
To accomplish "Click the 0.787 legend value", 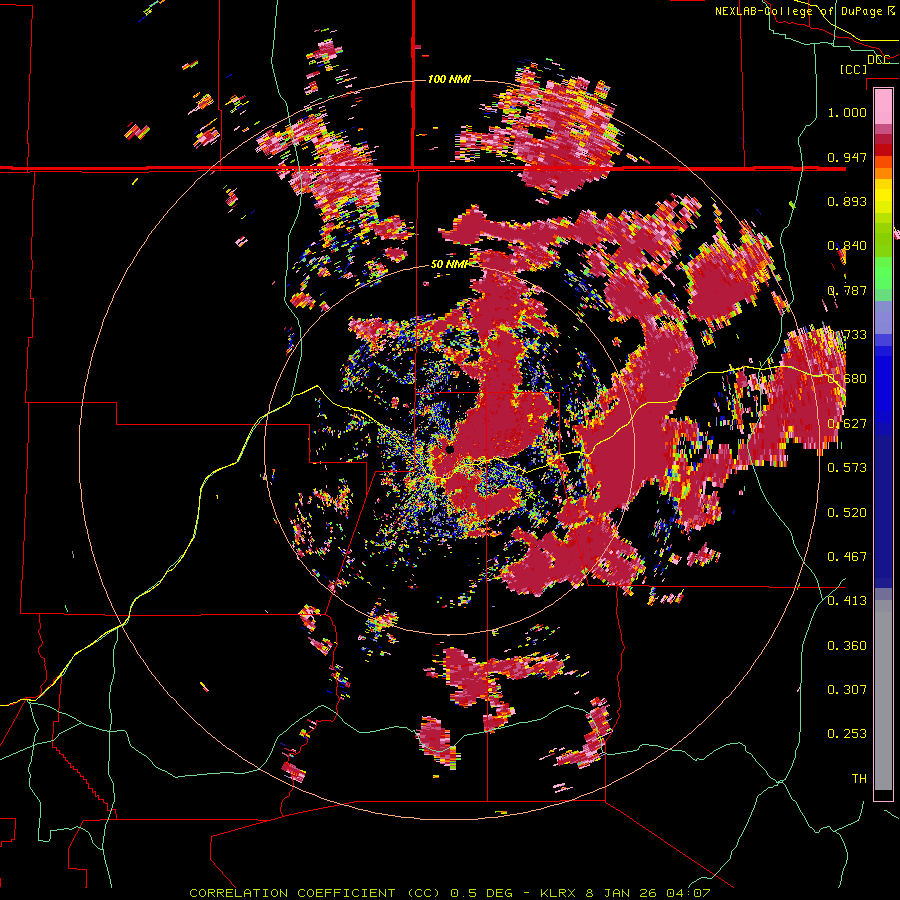I will click(847, 290).
